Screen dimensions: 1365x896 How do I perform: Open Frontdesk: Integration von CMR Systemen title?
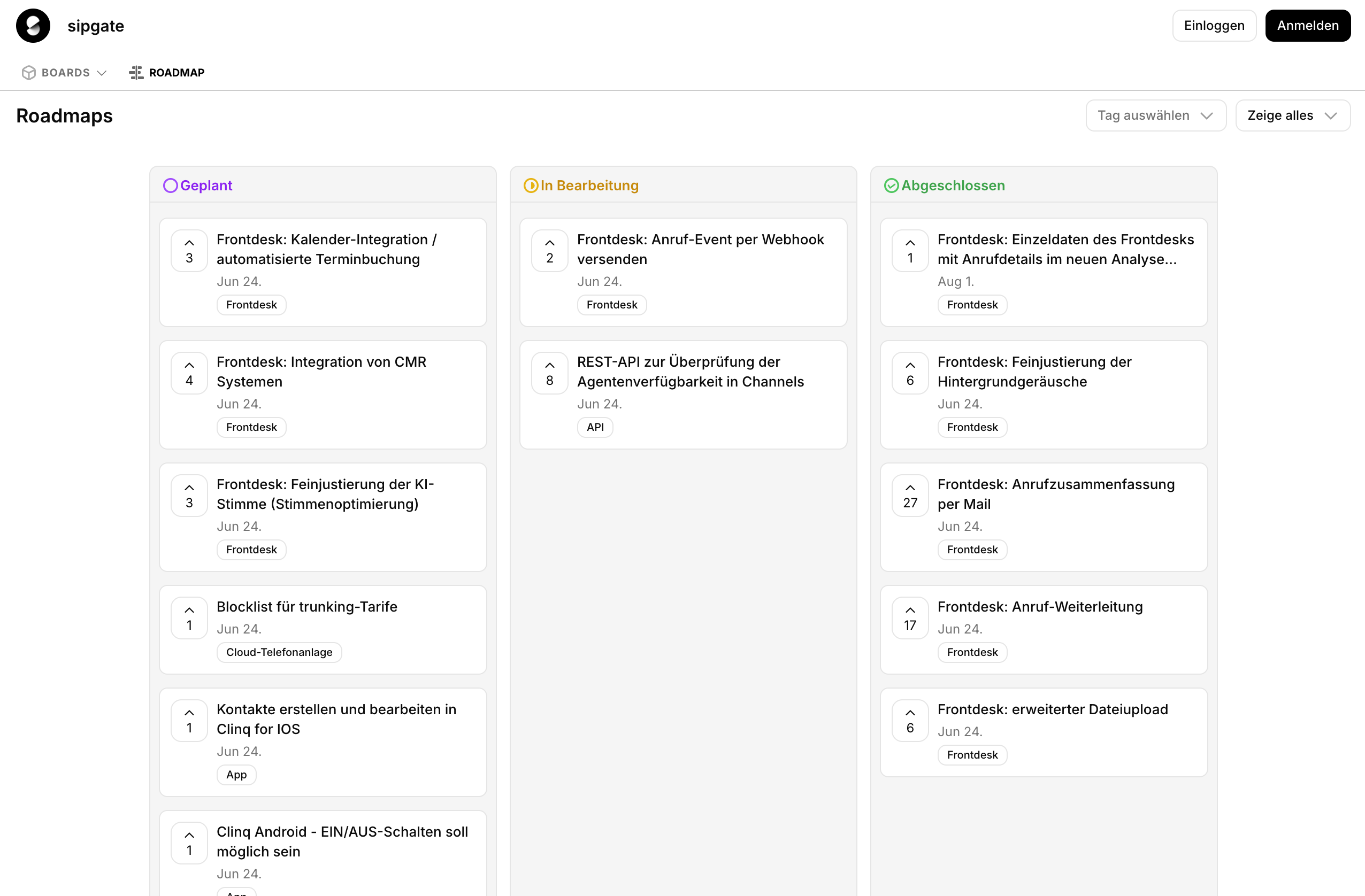(x=321, y=372)
